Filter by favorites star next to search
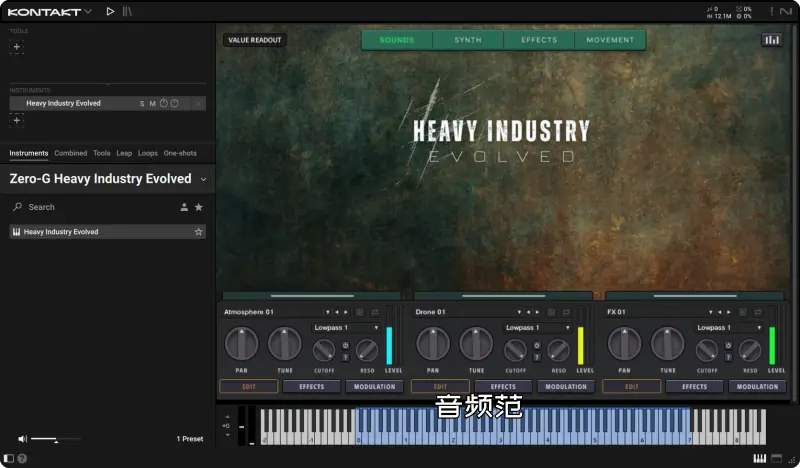800x468 pixels. pos(198,207)
